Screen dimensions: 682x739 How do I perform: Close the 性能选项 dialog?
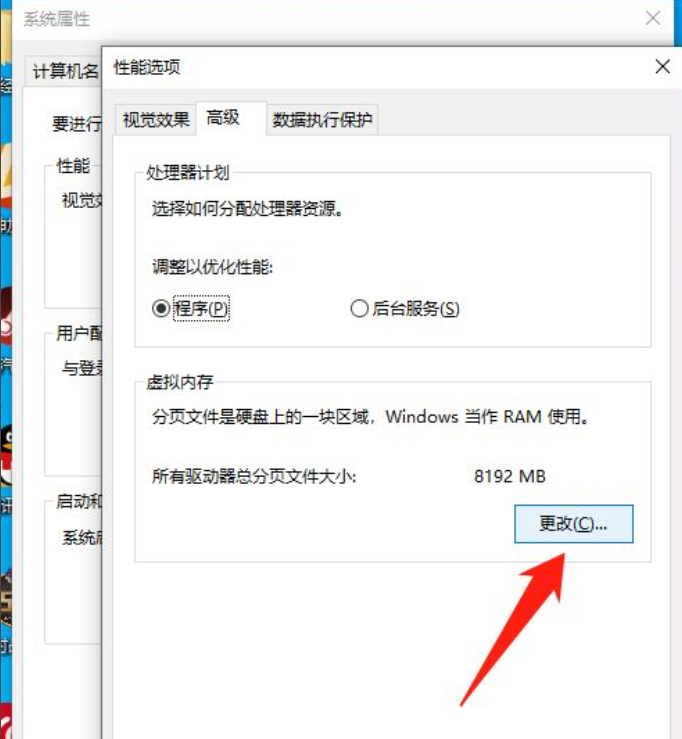point(662,66)
